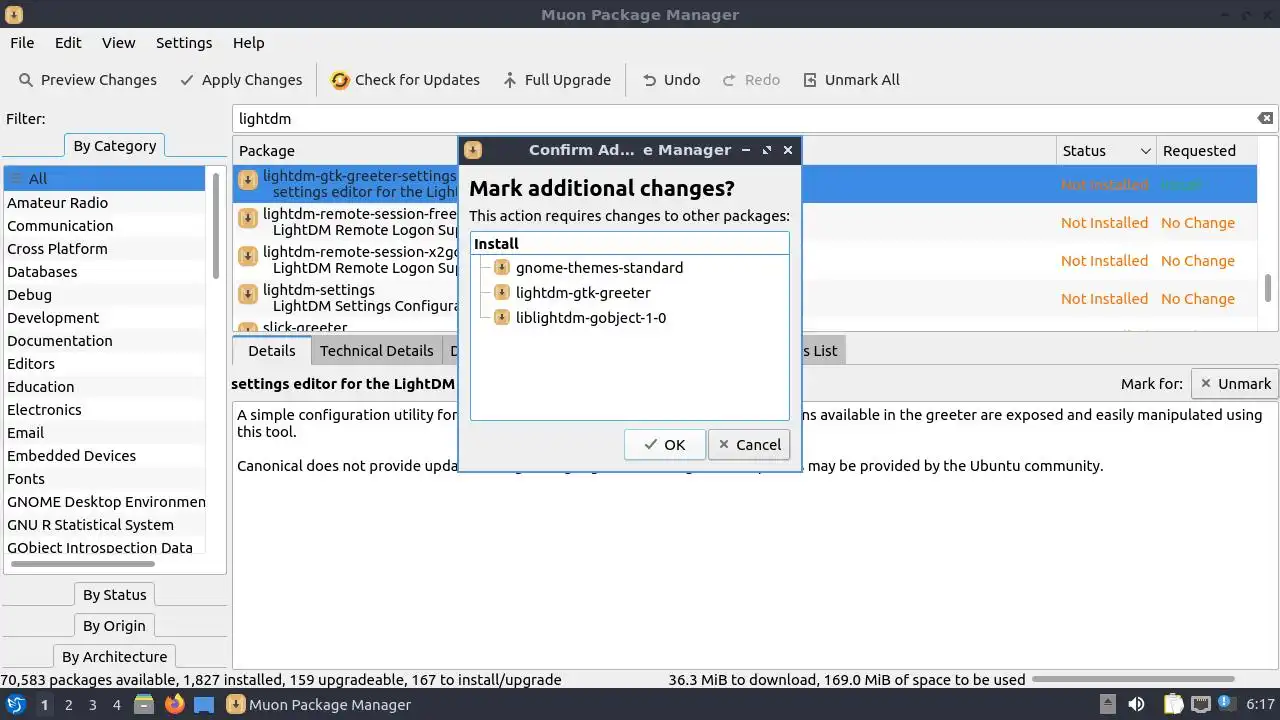Click the Unmark All icon in toolbar
The height and width of the screenshot is (720, 1280).
810,80
